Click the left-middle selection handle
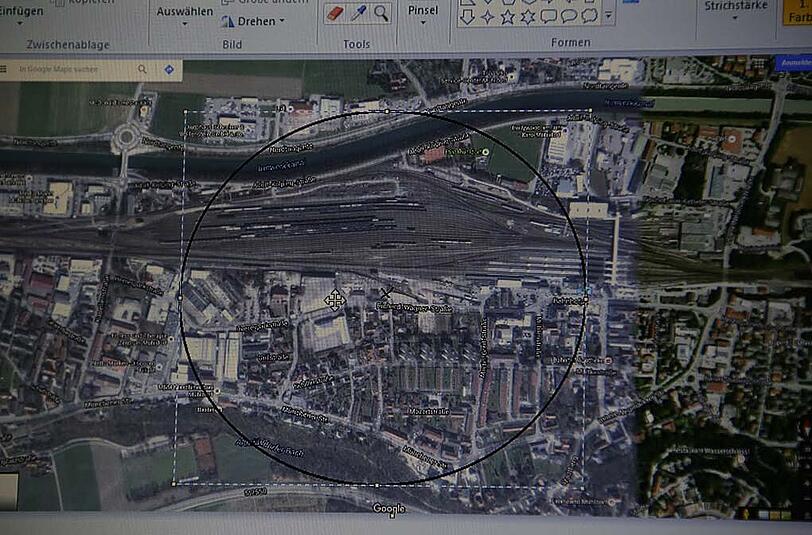The image size is (812, 535). [180, 297]
